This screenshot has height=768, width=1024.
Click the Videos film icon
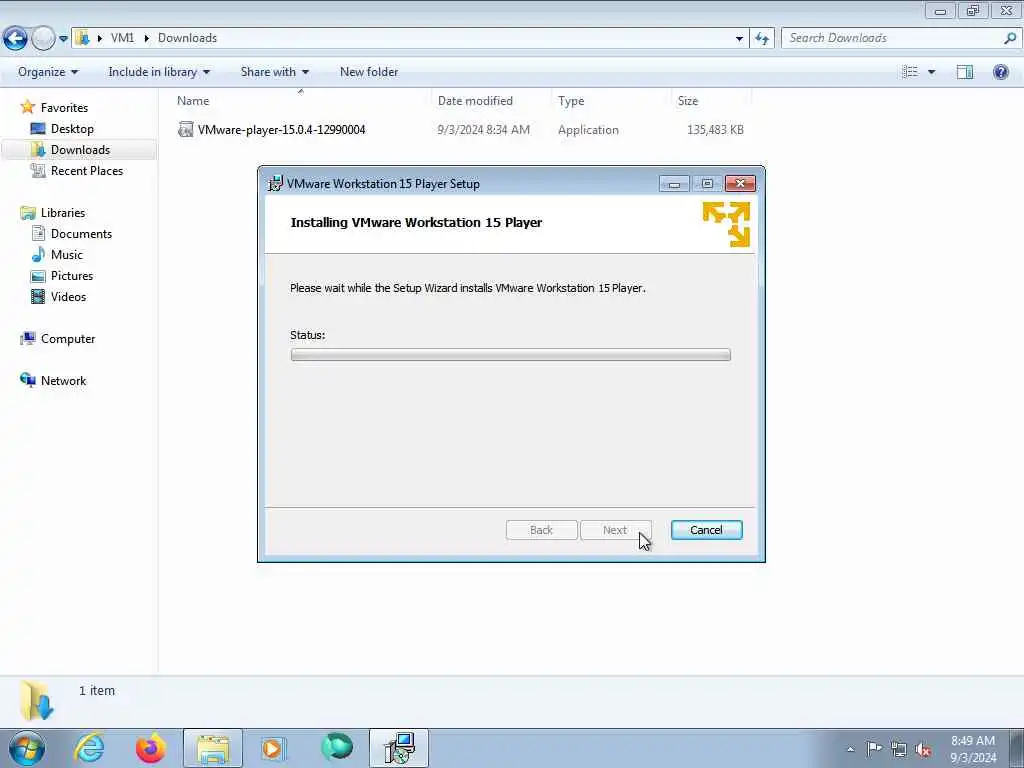39,296
